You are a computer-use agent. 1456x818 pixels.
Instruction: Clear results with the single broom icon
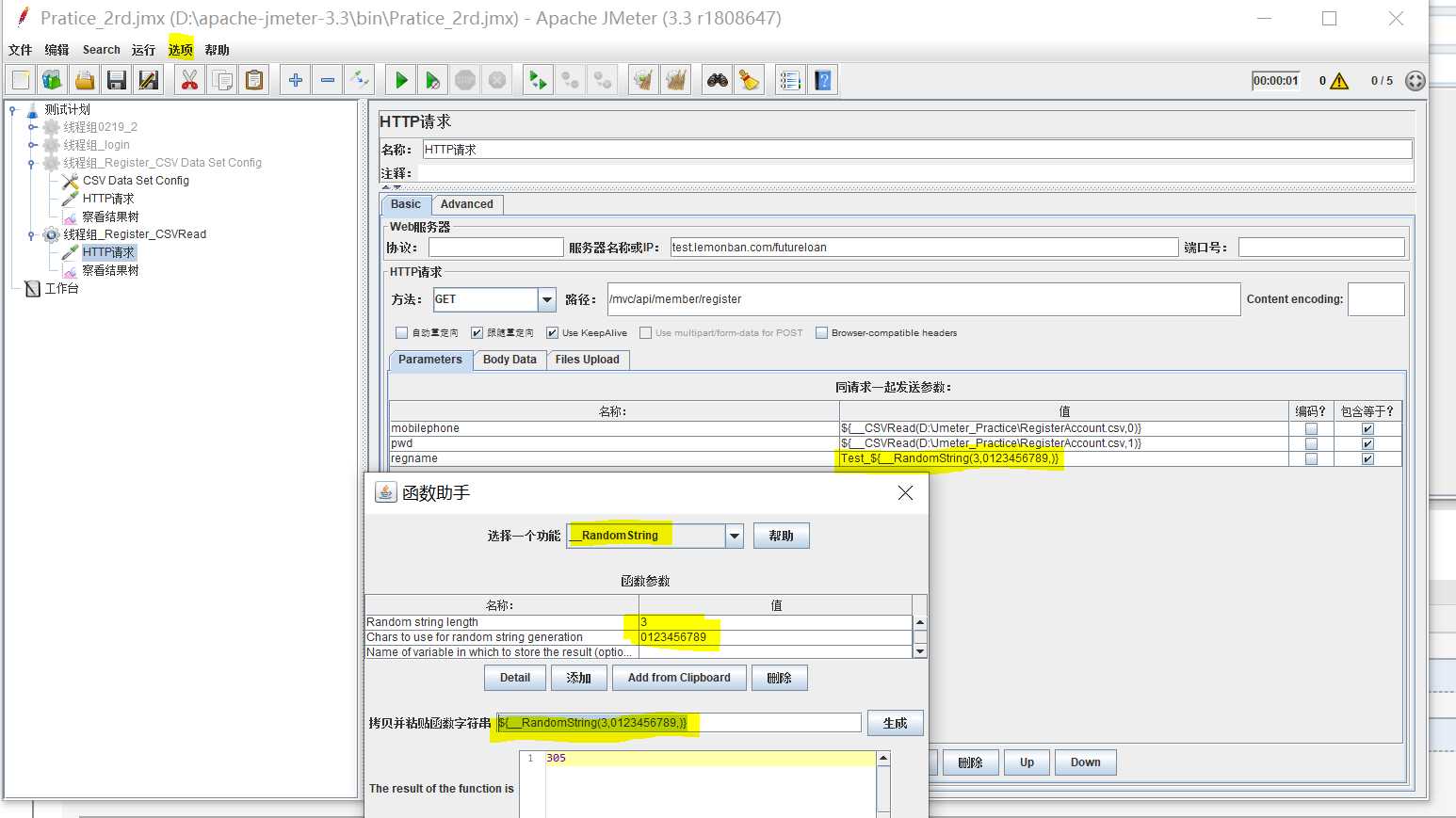(644, 80)
